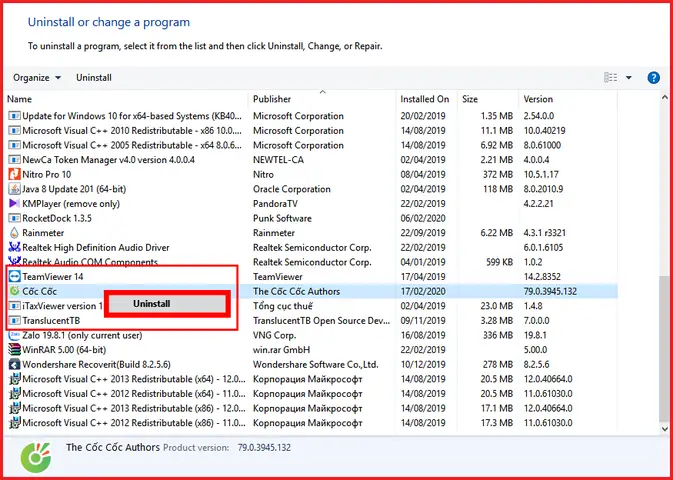Select the Cốc Cốc program name
This screenshot has height=480, width=673.
click(39, 292)
